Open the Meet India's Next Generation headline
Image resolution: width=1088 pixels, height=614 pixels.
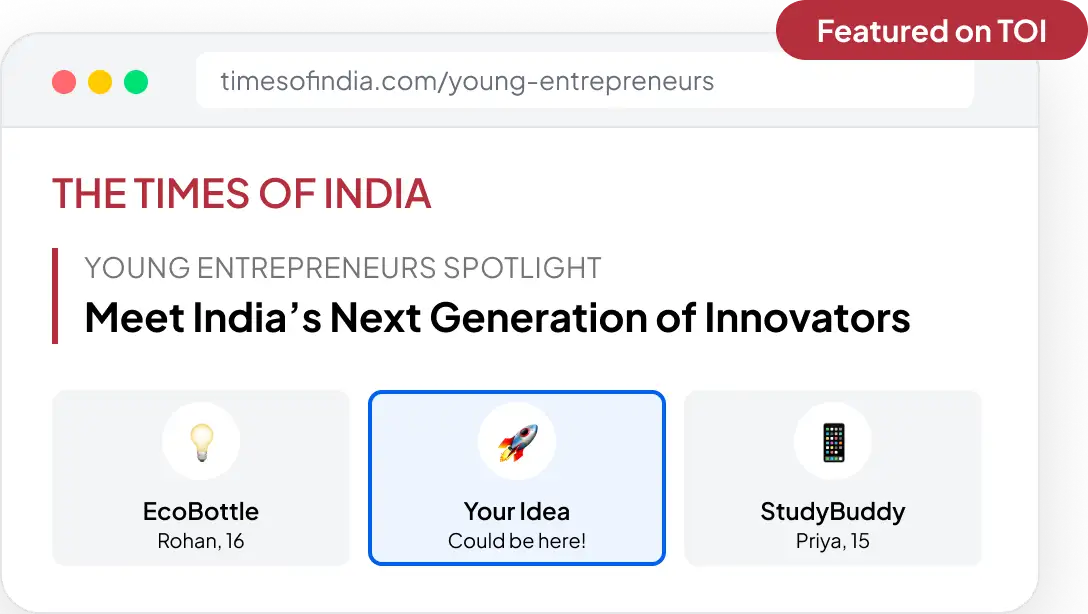point(497,318)
